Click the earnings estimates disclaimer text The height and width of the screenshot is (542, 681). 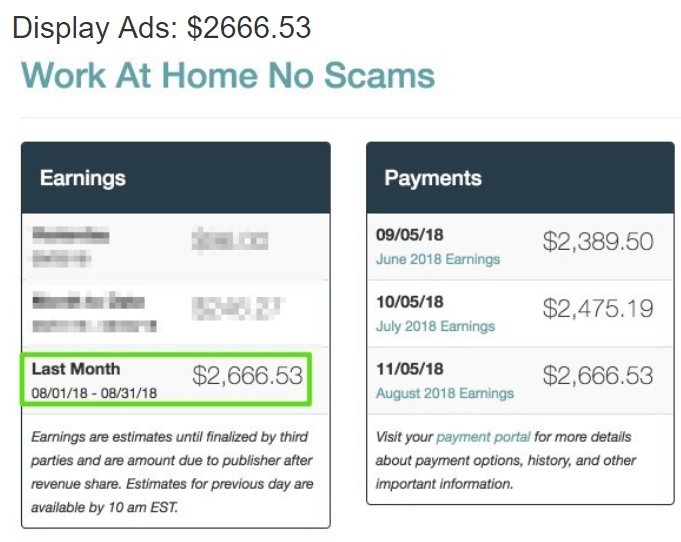click(x=172, y=472)
